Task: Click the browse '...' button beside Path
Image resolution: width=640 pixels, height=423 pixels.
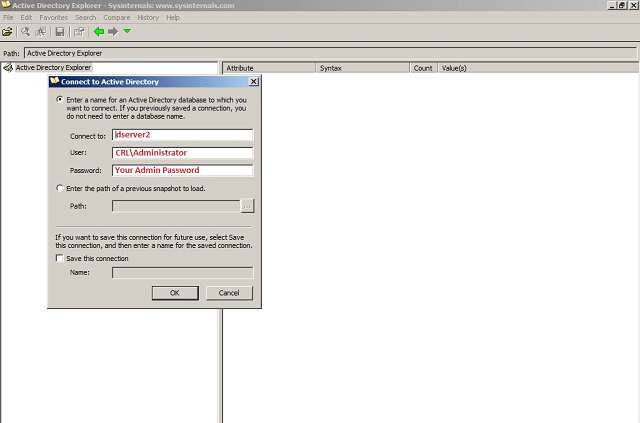Action: click(x=247, y=206)
